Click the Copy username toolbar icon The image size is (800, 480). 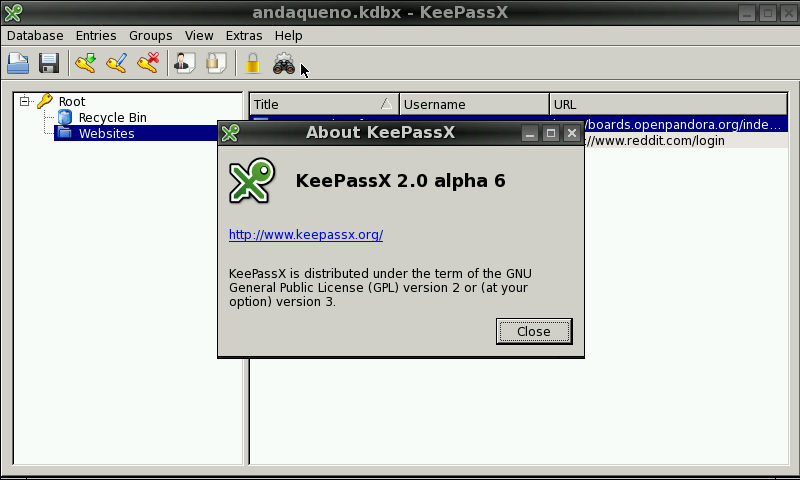pos(185,63)
